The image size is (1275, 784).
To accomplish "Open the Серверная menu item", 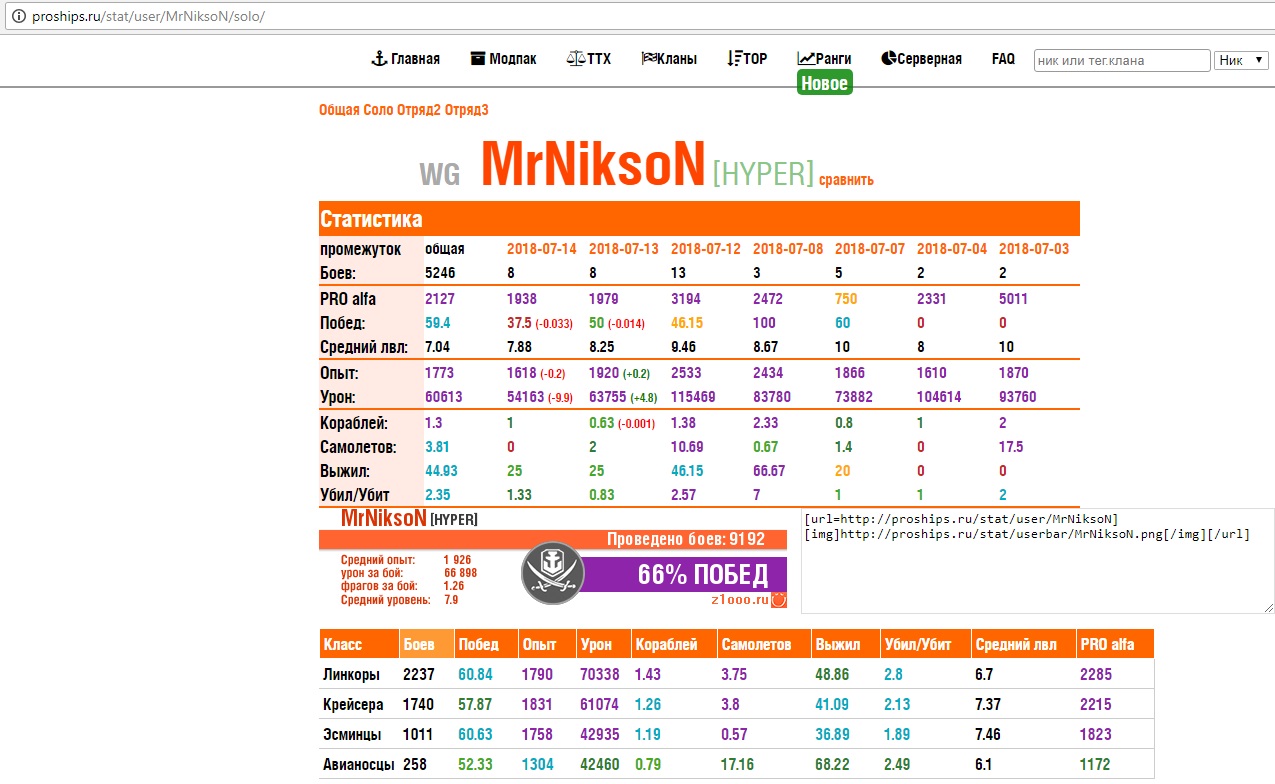I will 929,59.
